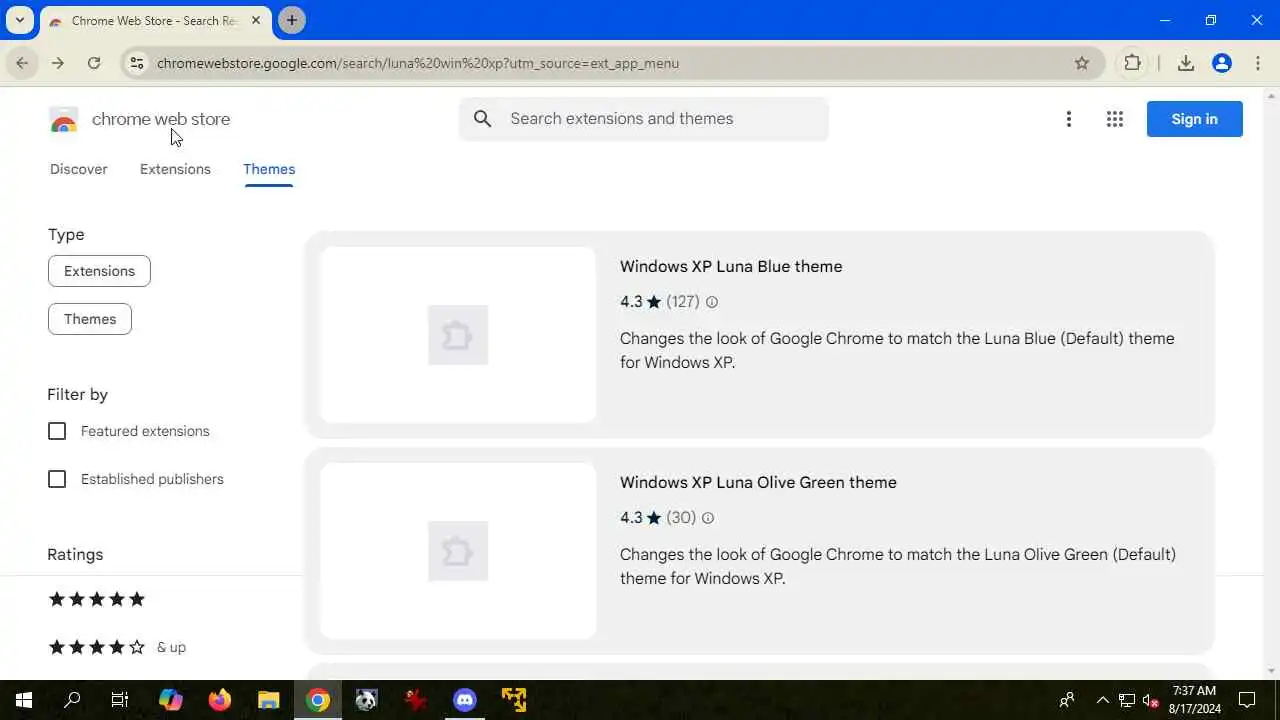Screen dimensions: 1280x720
Task: Select the Extensions type filter chip
Action: click(99, 271)
